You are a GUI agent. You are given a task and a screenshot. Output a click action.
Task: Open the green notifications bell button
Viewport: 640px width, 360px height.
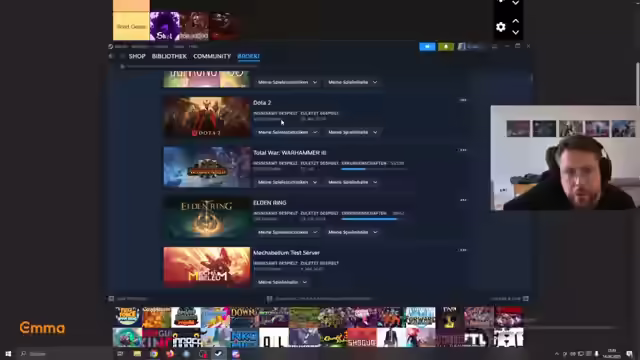[446, 47]
